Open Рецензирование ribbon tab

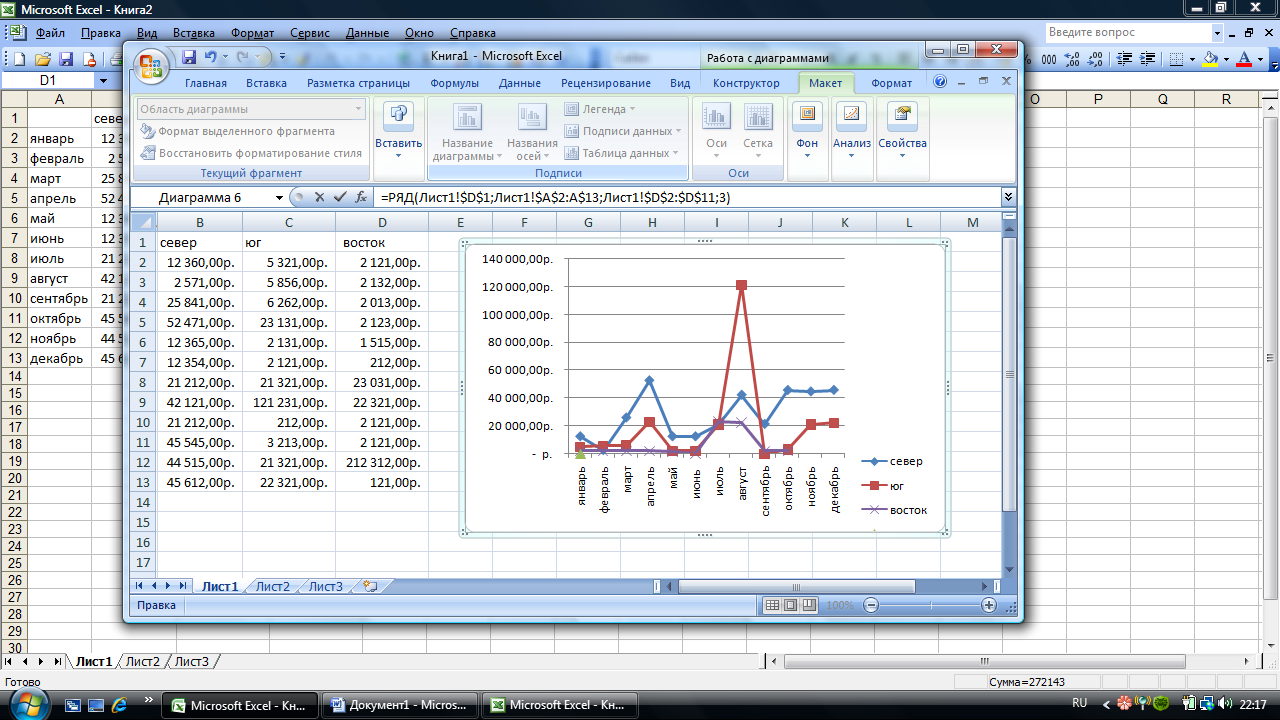point(606,83)
